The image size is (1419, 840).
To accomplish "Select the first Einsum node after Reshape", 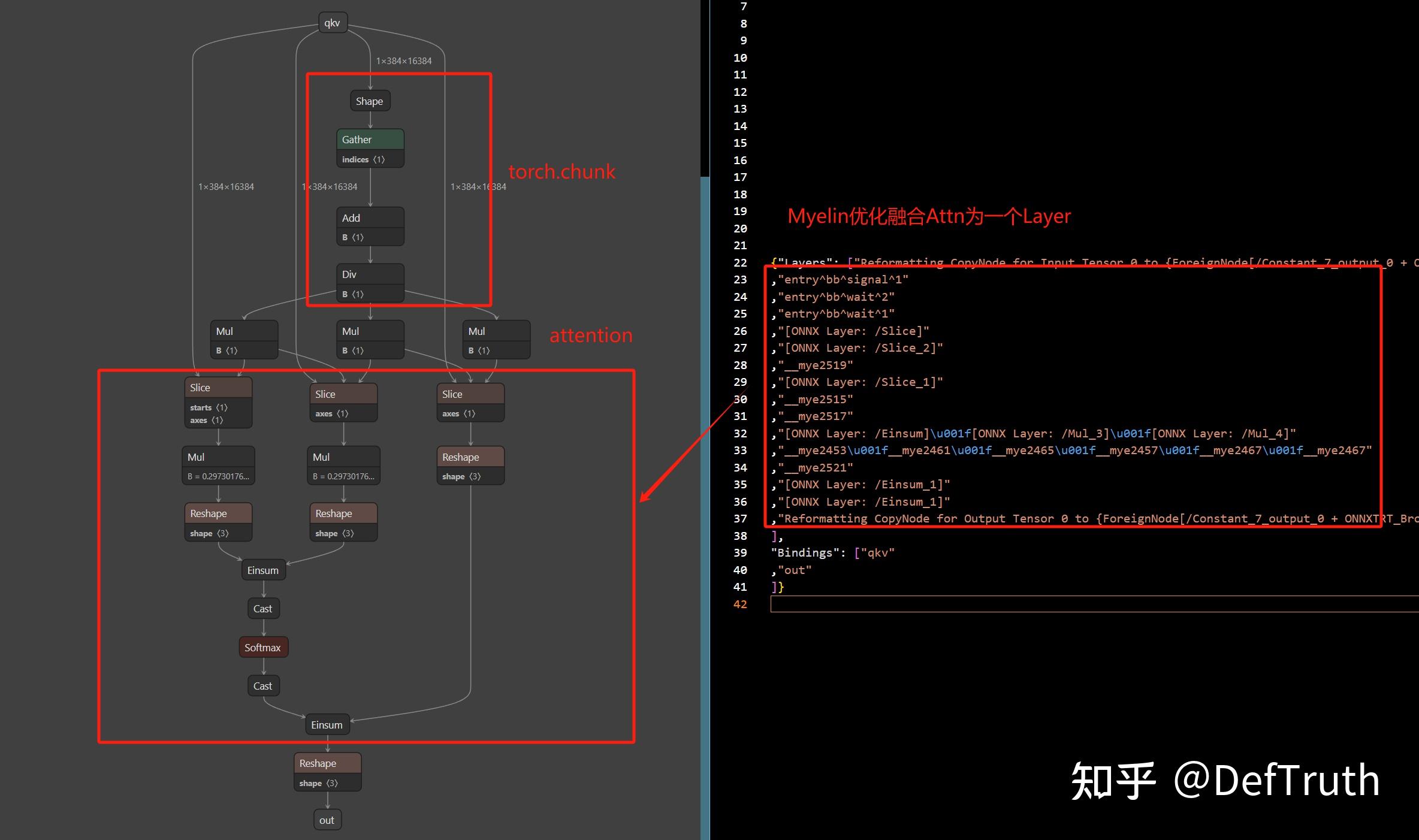I will (x=263, y=570).
